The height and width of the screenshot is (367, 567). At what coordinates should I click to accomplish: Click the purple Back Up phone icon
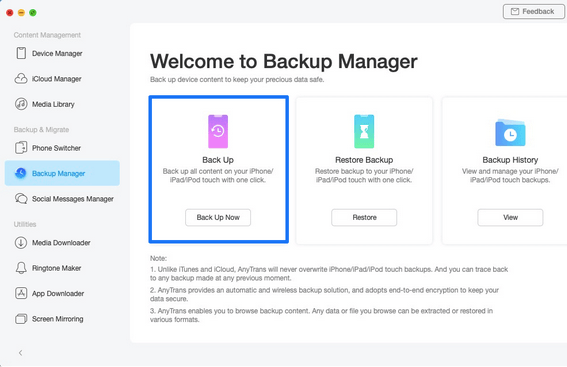pos(218,131)
